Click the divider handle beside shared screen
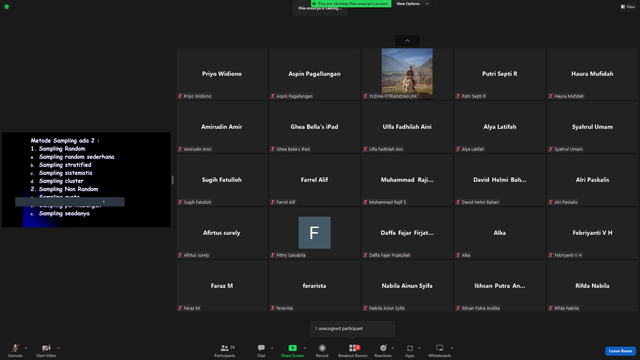This screenshot has width=640, height=360. [x=173, y=180]
